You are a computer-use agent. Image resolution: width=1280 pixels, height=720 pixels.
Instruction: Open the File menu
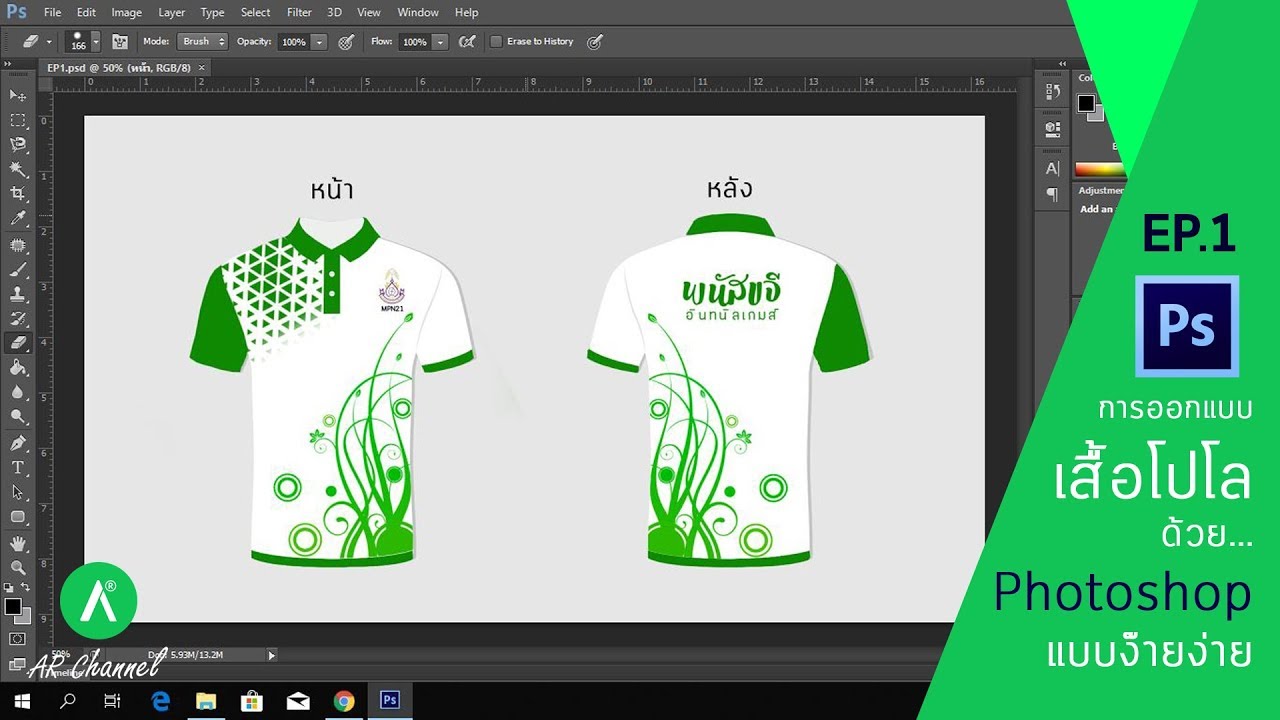(52, 12)
